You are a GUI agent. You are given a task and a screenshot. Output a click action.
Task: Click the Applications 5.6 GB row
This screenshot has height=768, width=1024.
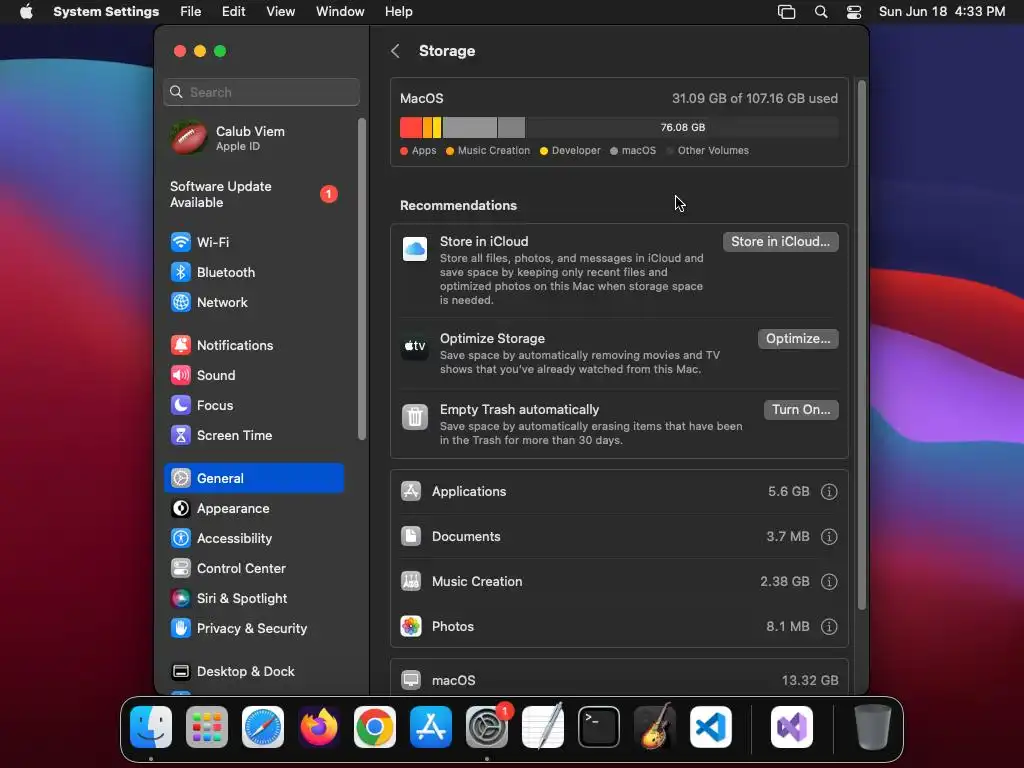(x=619, y=492)
